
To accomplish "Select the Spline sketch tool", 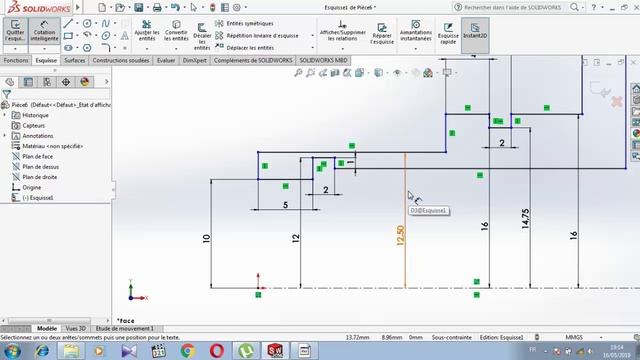I will (x=106, y=23).
